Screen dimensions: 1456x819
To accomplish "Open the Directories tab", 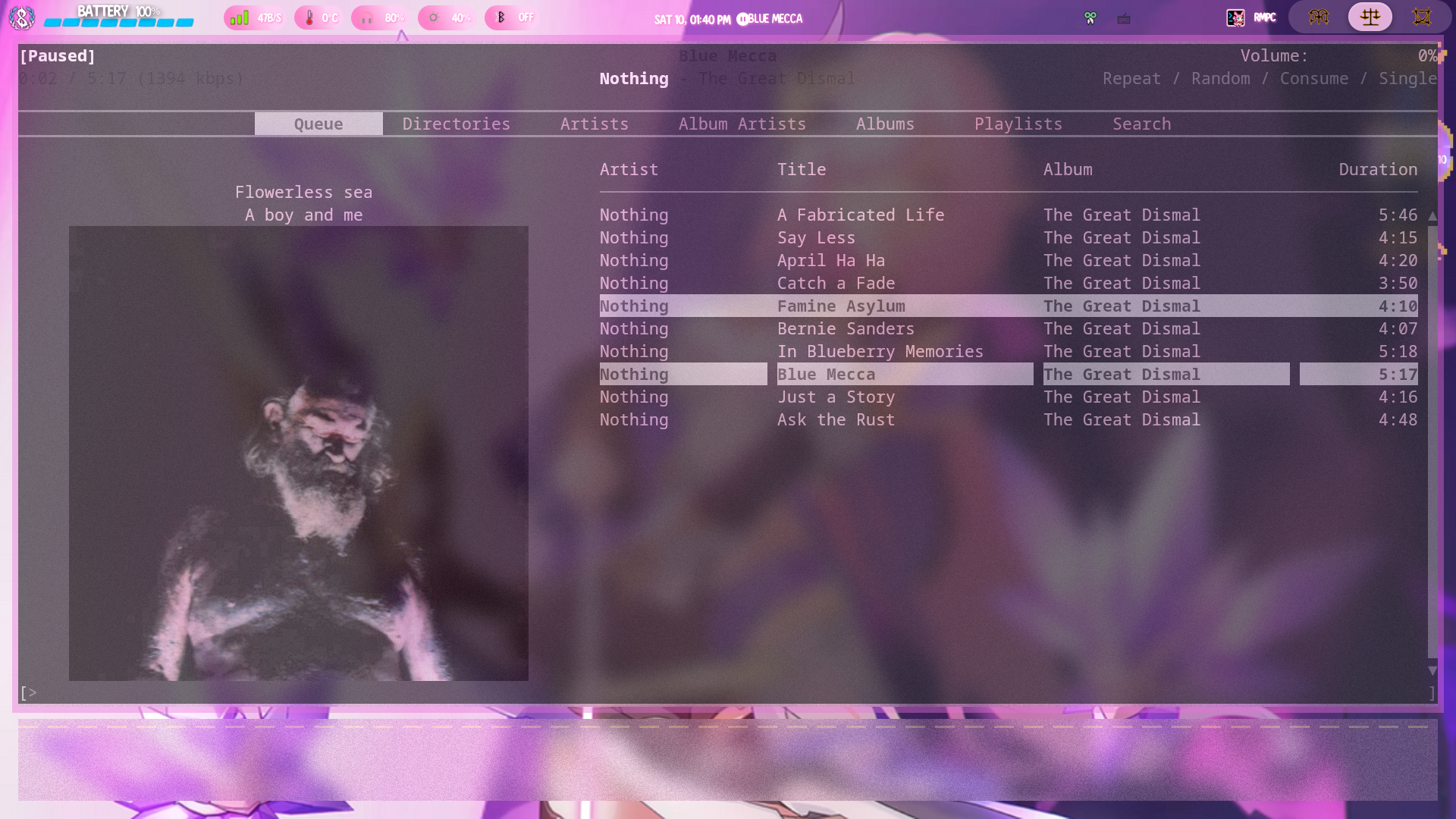I will click(456, 124).
